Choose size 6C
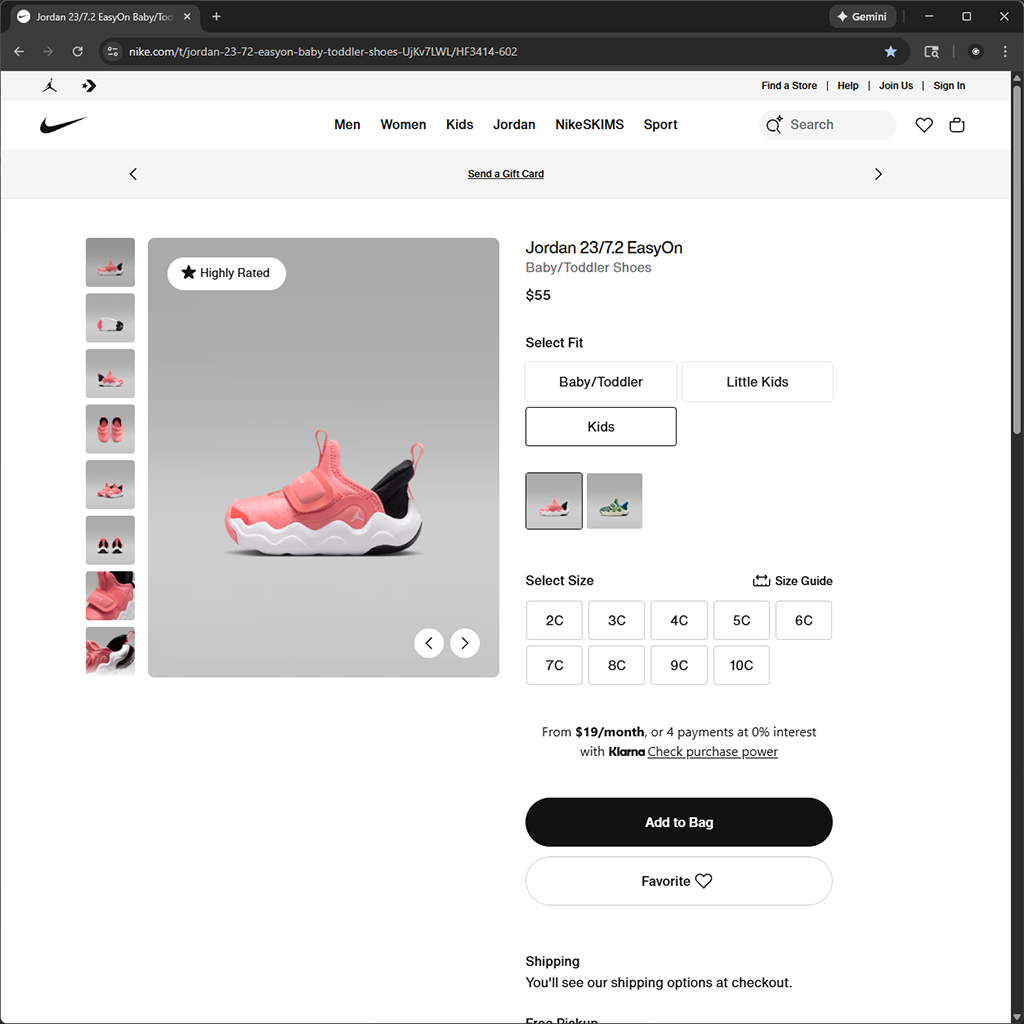The image size is (1024, 1024). (803, 620)
